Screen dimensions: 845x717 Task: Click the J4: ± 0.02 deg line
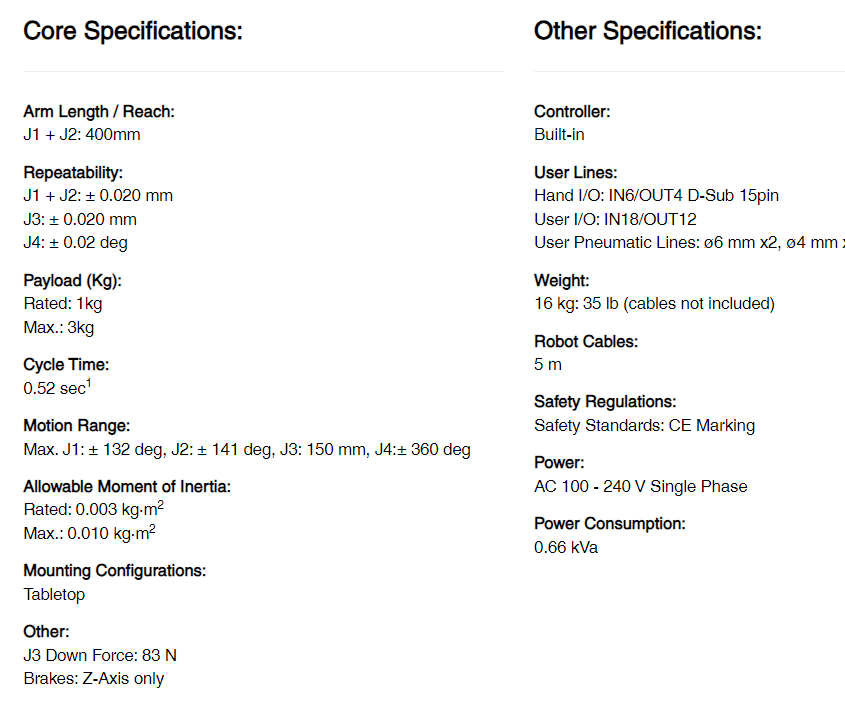(x=75, y=243)
